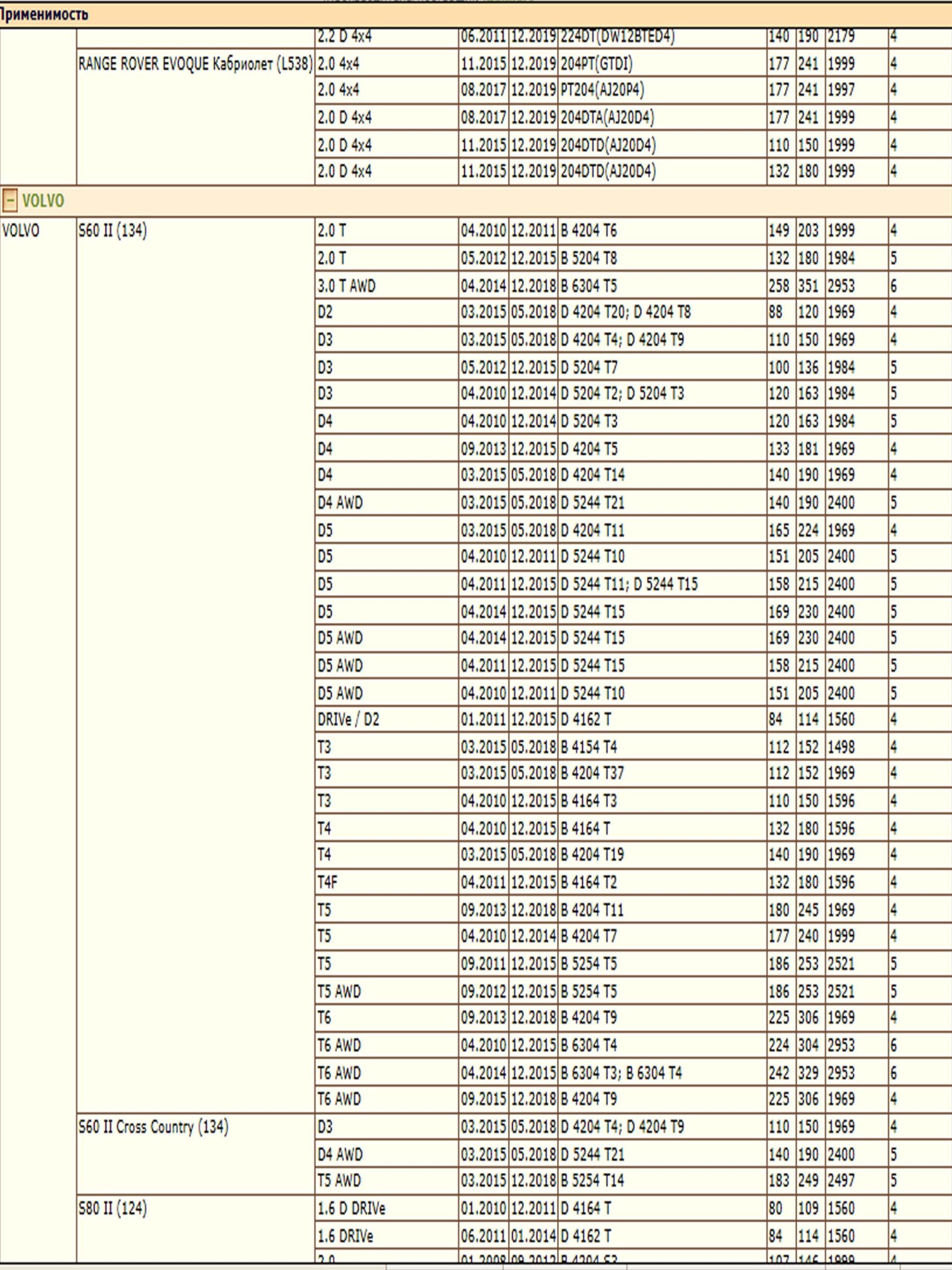Select the DRIVe / D2 modification
The width and height of the screenshot is (952, 1270).
(x=348, y=719)
